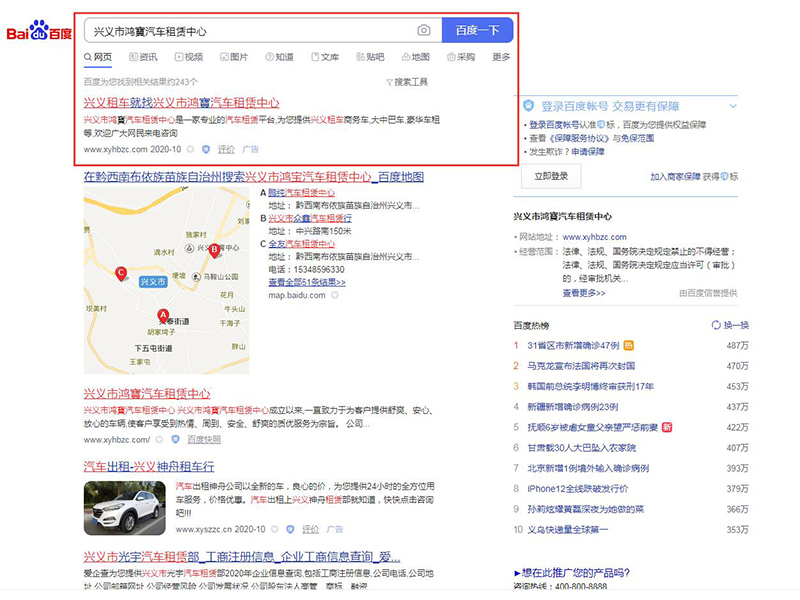This screenshot has height=600, width=800.
Task: Switch to the 文库 tab
Action: [x=325, y=57]
